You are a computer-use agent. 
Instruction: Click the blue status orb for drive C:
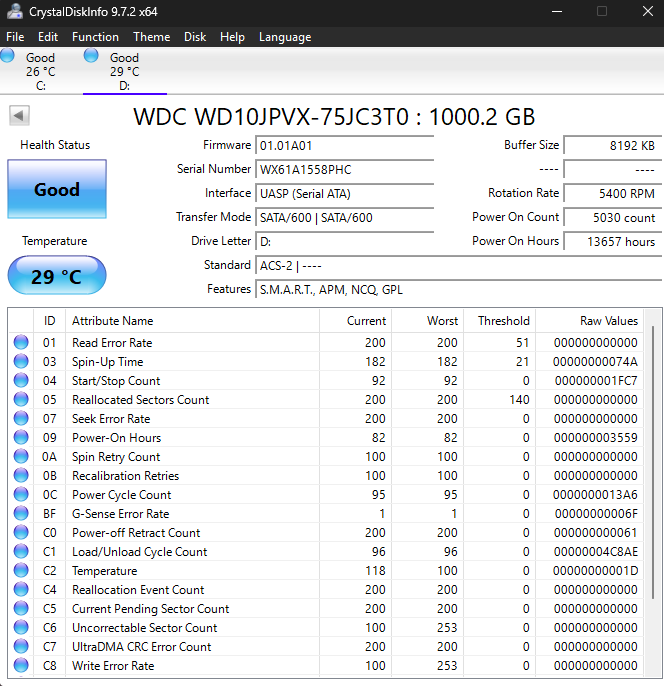point(7,56)
